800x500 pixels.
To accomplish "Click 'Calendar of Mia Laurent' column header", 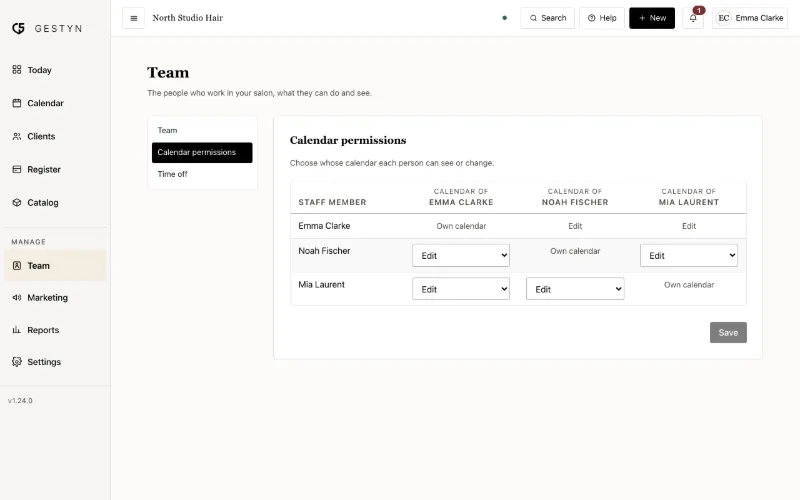I will tap(689, 197).
